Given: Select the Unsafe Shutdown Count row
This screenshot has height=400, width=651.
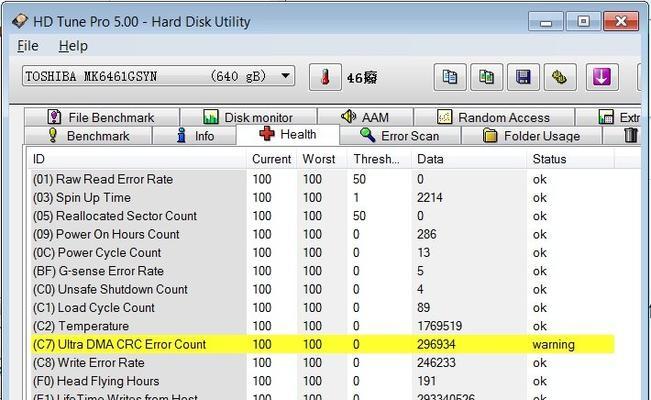Looking at the screenshot, I should pos(323,289).
